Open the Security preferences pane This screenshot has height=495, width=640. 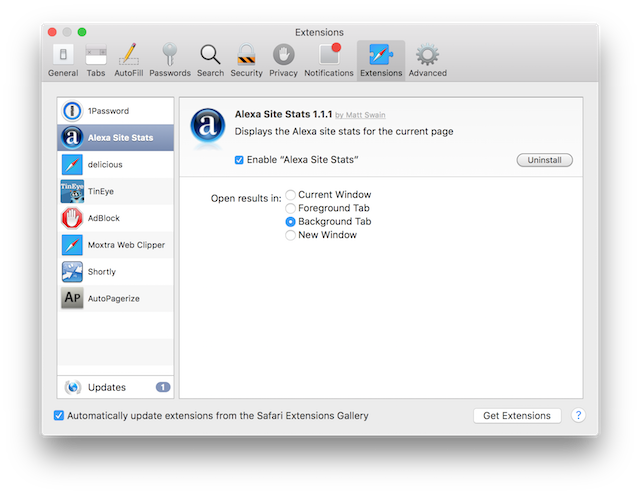246,59
